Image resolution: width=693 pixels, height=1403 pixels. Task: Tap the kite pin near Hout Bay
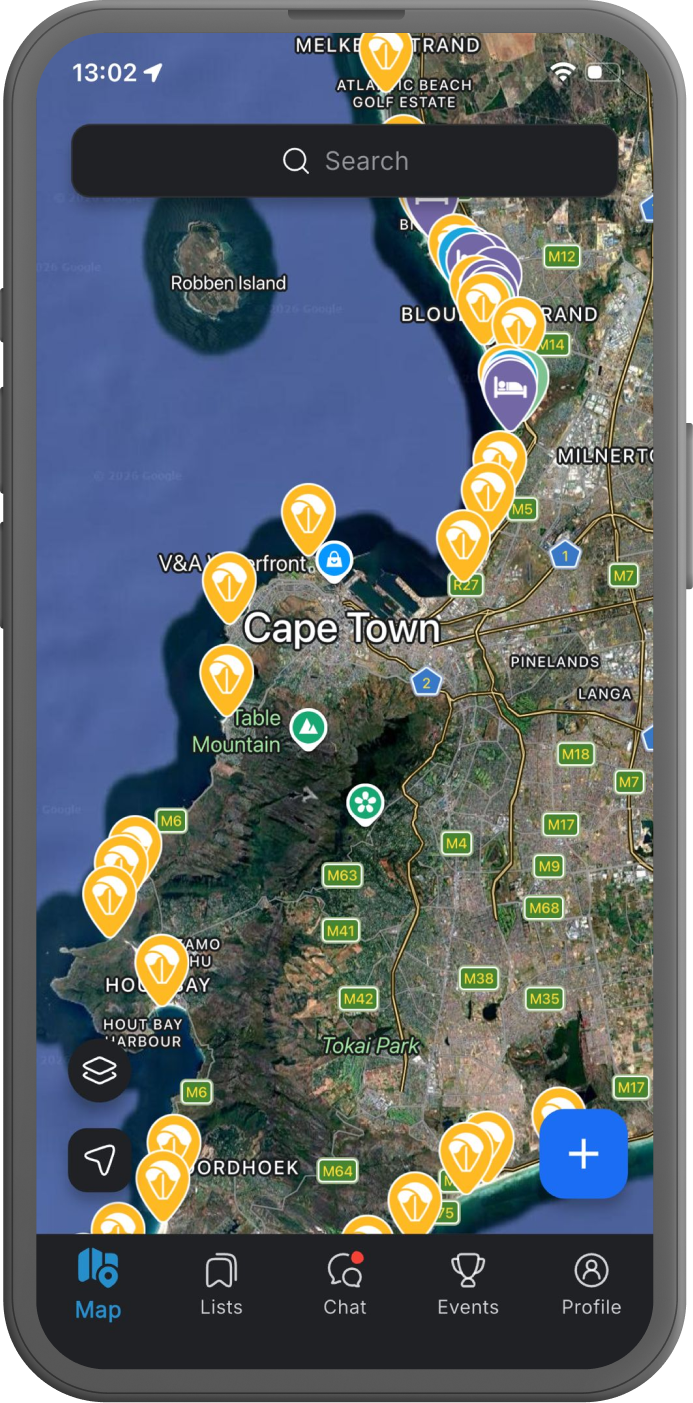(x=161, y=965)
